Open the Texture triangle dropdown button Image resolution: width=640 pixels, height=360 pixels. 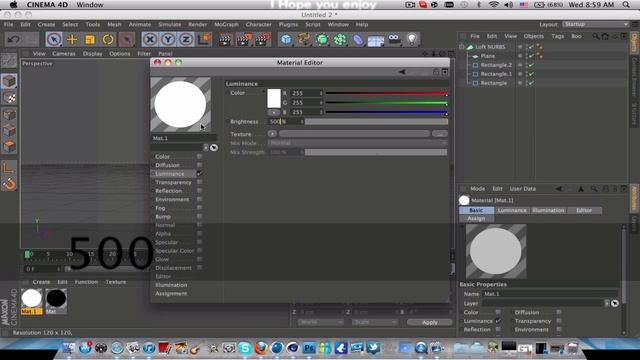[x=272, y=134]
